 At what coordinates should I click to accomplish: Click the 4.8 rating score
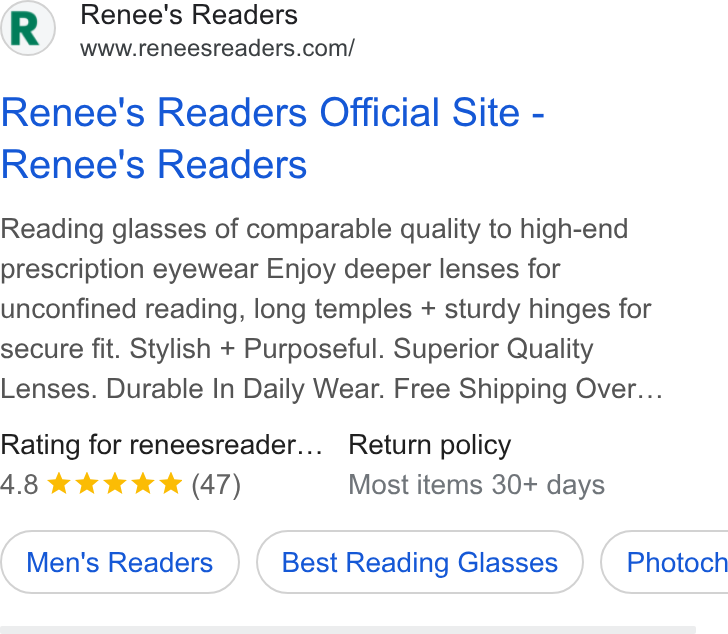click(19, 485)
